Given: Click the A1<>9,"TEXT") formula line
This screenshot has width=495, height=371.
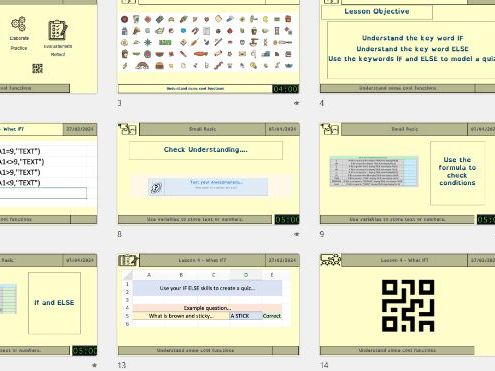Looking at the screenshot, I should point(22,162).
